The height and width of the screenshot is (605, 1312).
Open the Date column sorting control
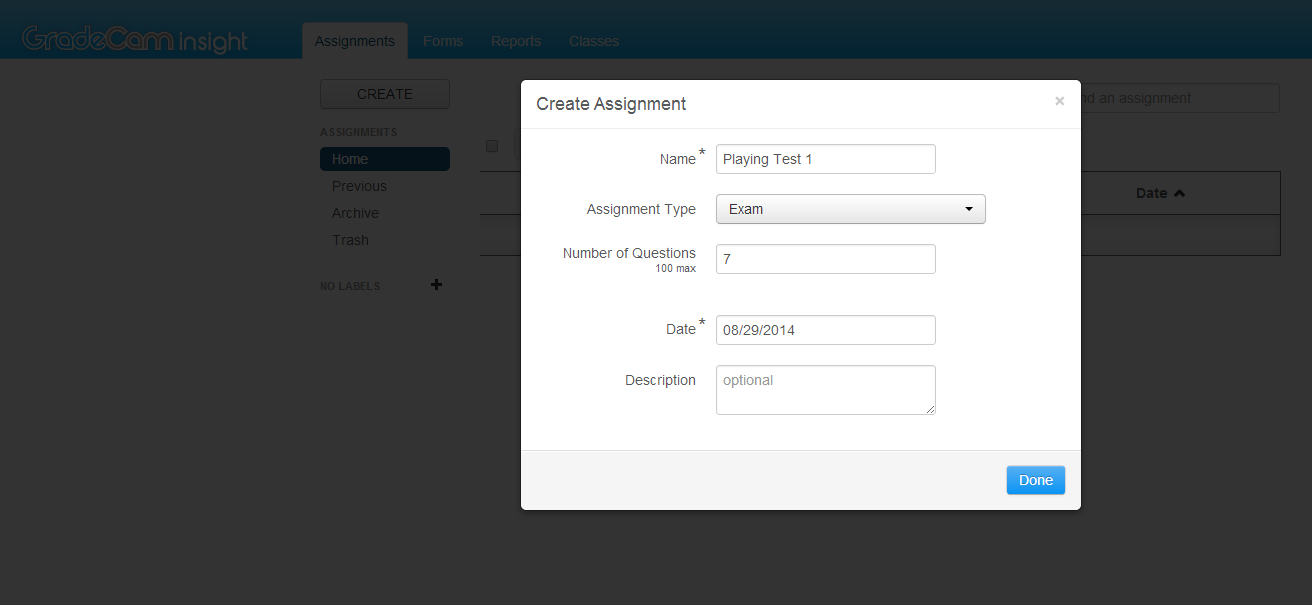(x=1160, y=193)
